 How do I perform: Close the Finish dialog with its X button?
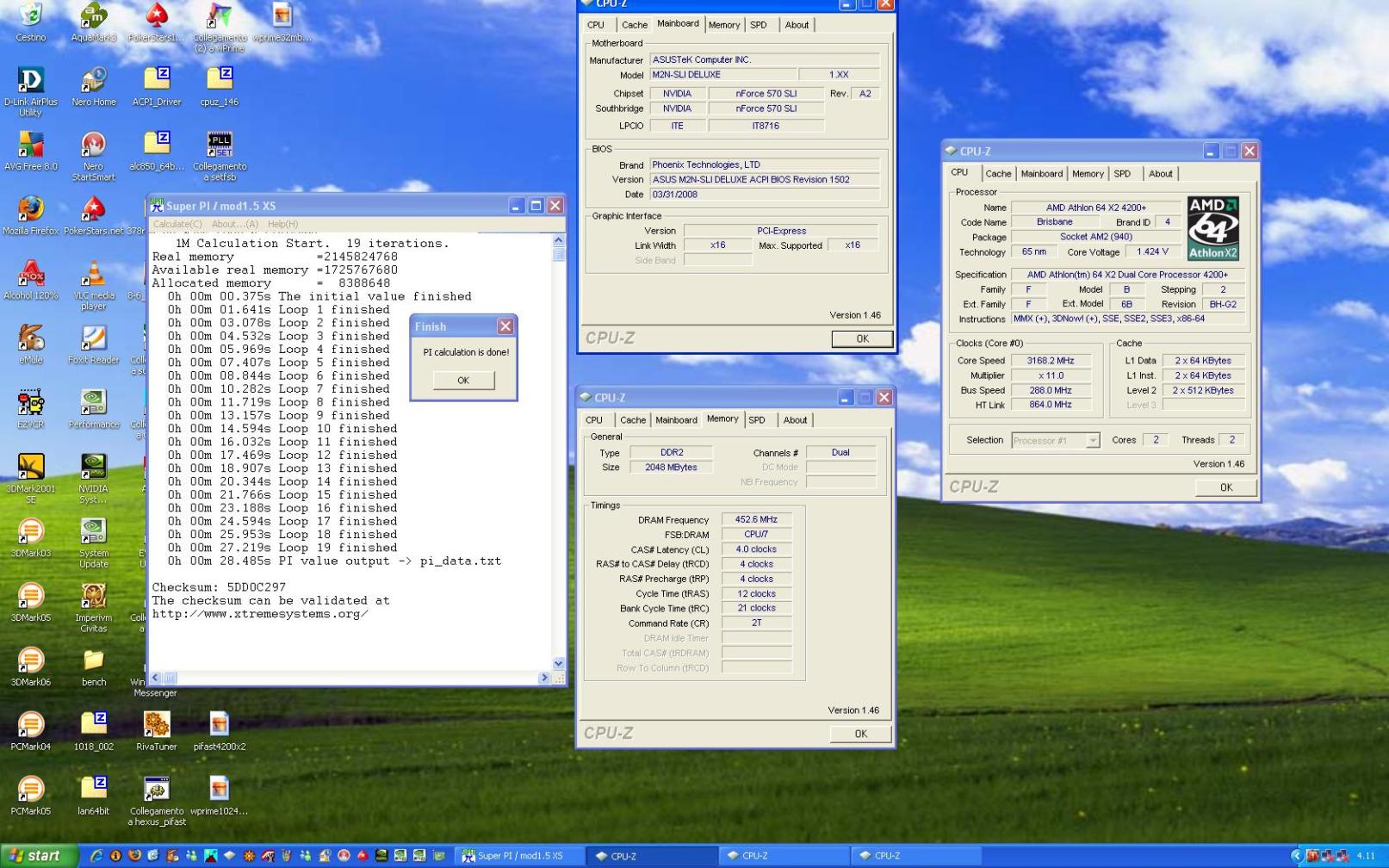click(x=505, y=326)
